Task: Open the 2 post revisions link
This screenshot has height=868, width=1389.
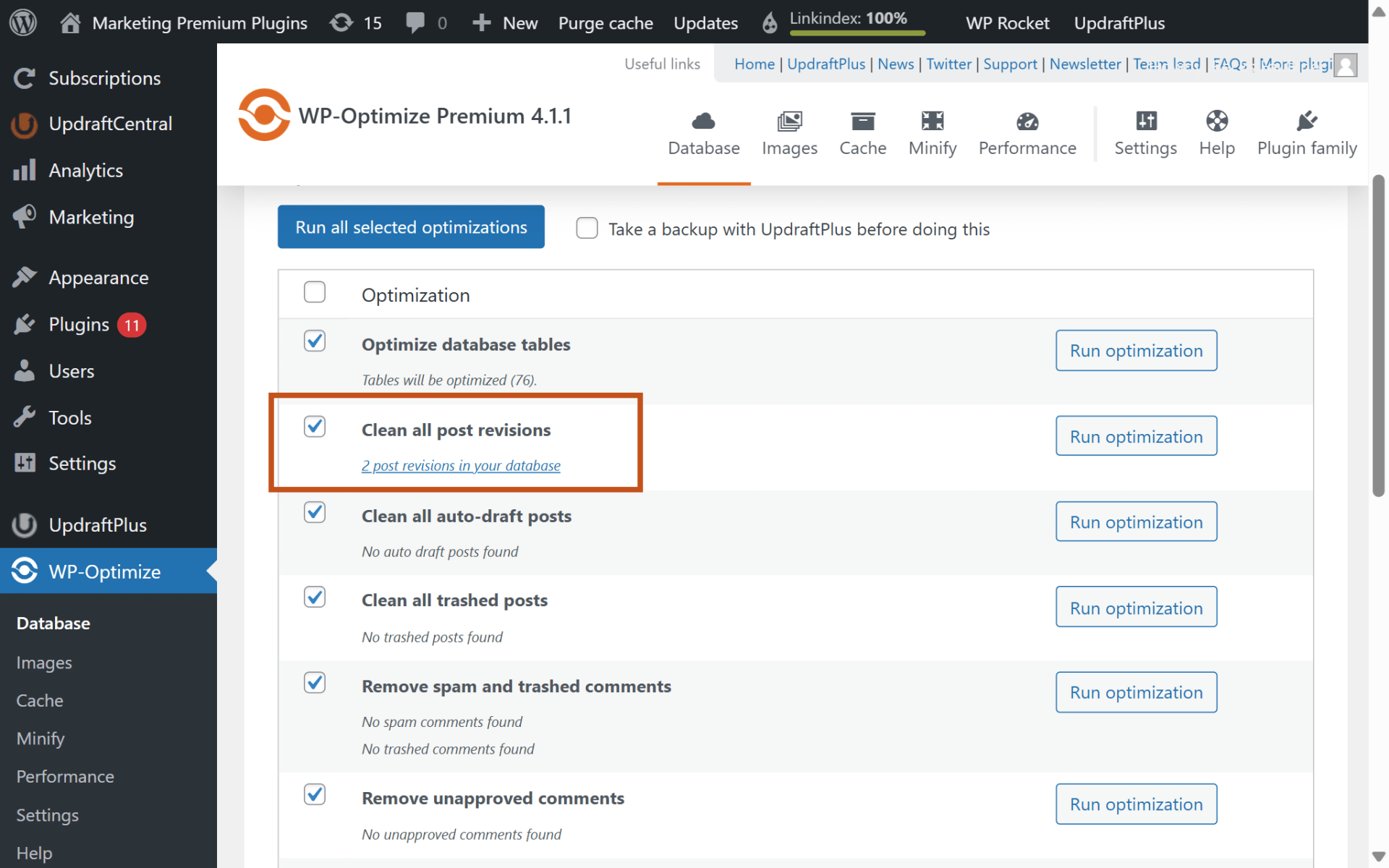Action: [x=461, y=465]
